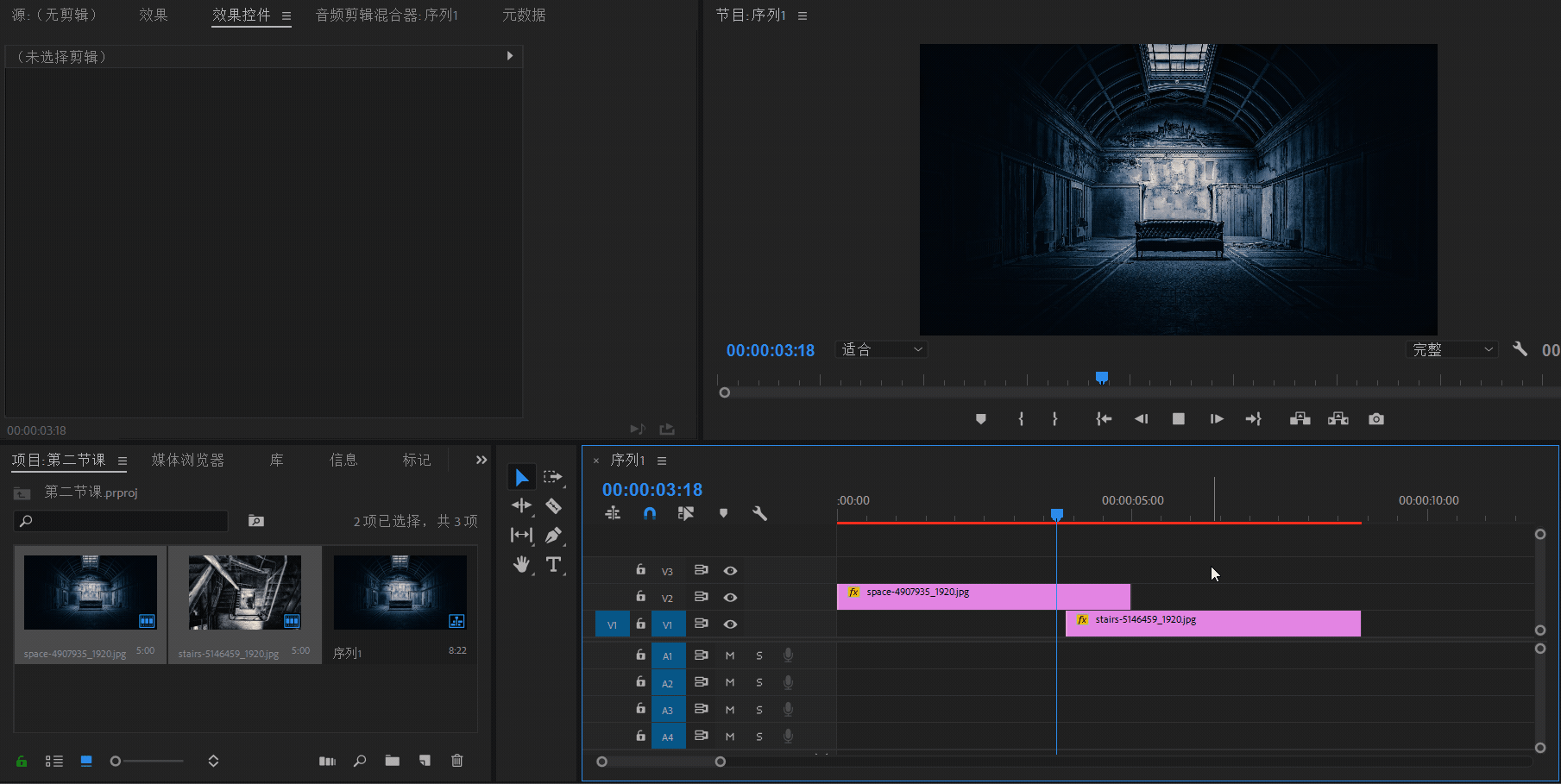Click the Export Frame camera icon

1376,419
